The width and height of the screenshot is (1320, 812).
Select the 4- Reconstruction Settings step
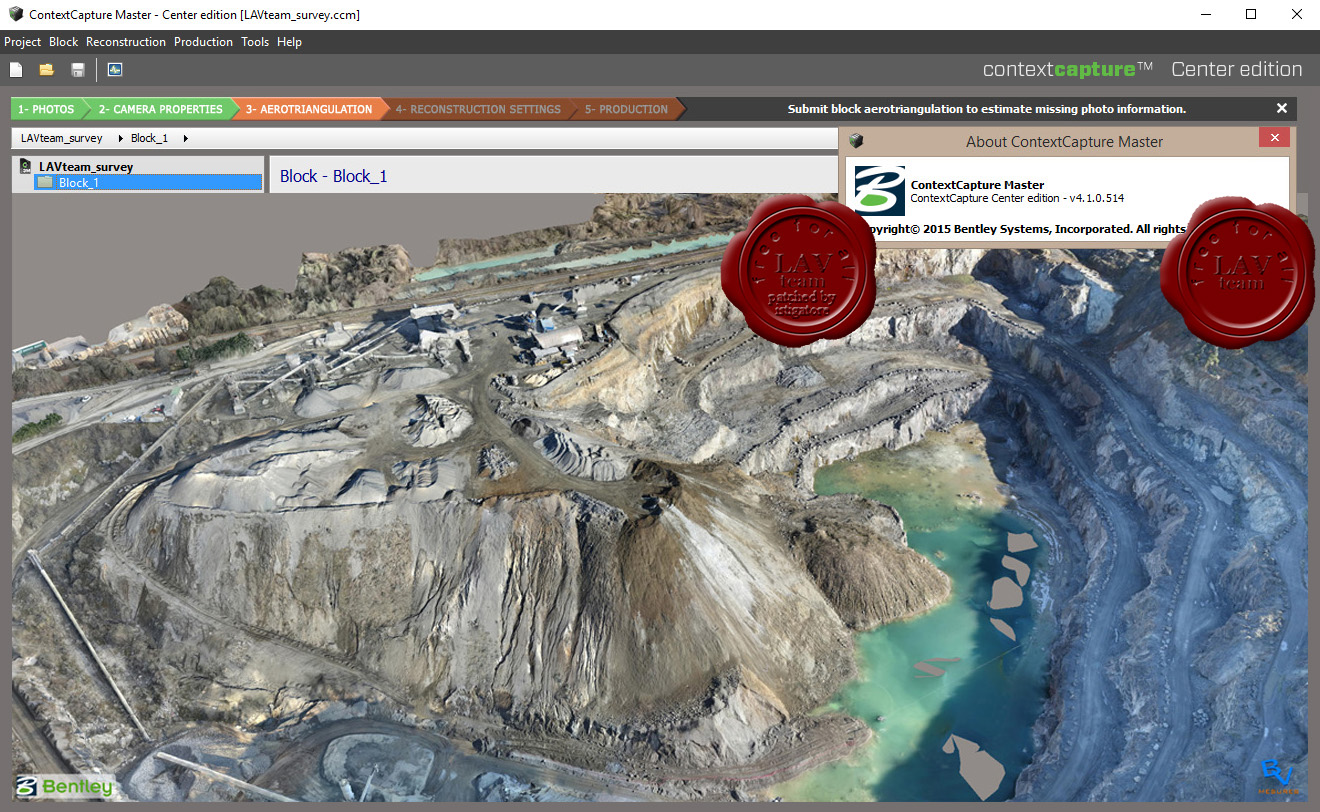coord(478,109)
